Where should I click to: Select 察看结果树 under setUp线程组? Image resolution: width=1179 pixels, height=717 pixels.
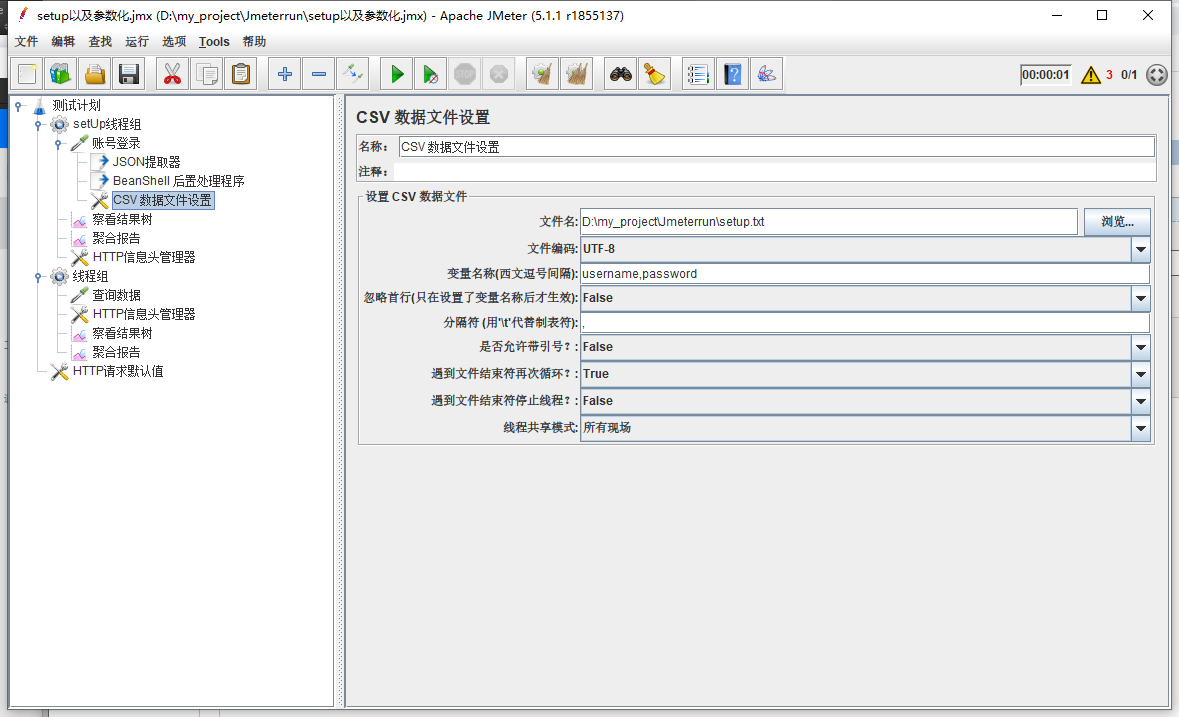122,219
